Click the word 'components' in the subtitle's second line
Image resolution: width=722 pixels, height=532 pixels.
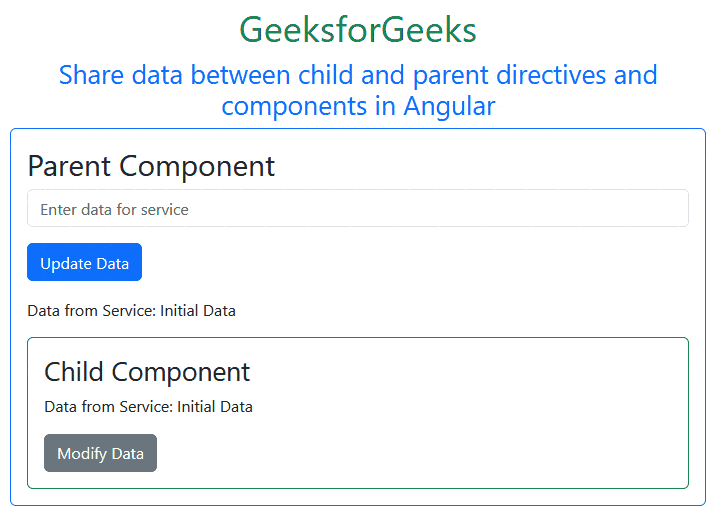click(x=294, y=106)
